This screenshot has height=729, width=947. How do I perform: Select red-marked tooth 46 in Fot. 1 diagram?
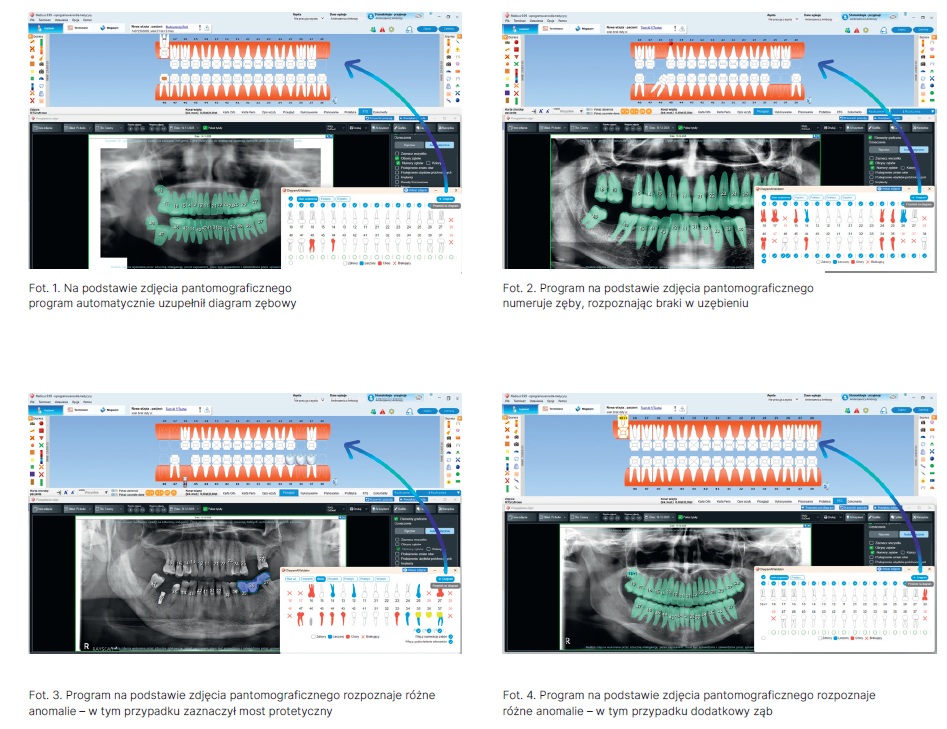[x=311, y=242]
